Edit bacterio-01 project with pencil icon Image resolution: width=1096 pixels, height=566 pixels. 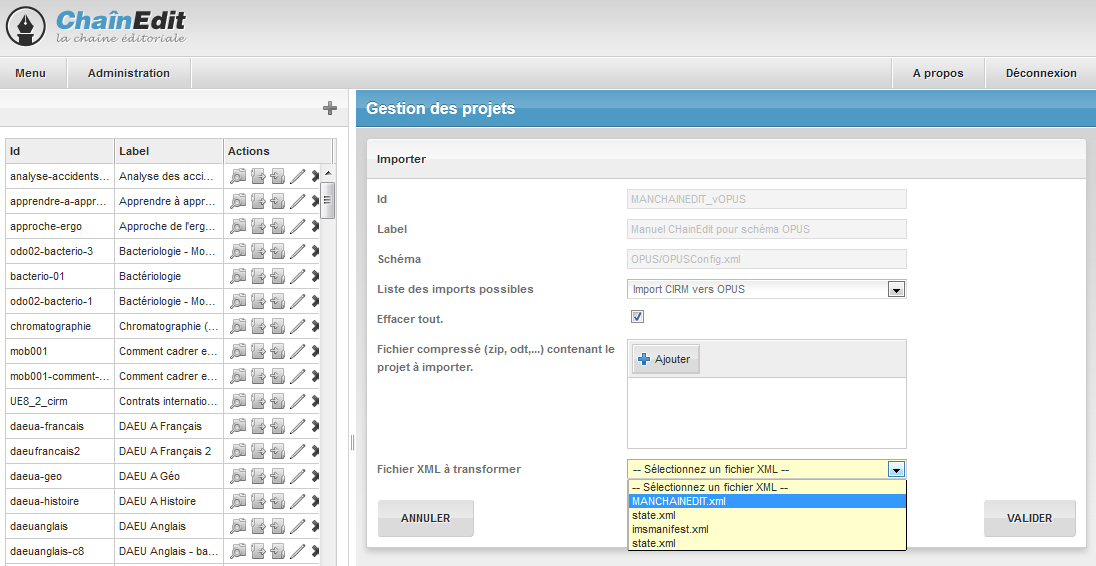pos(298,276)
